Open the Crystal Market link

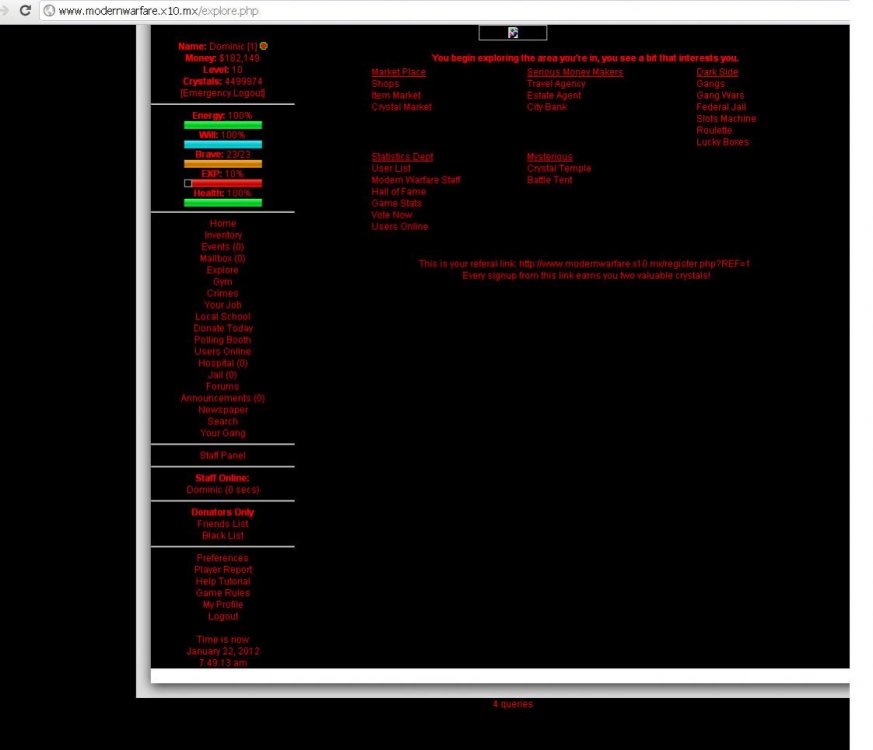coord(401,107)
